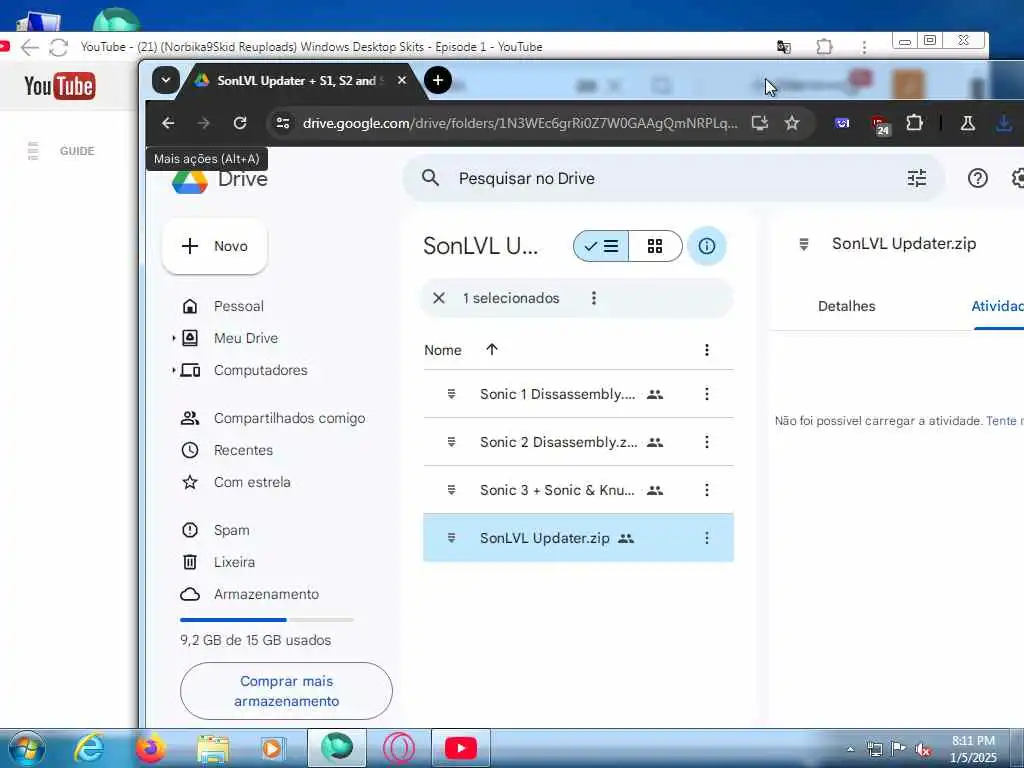Click the Google Drive logo
This screenshot has width=1024, height=768.
click(x=189, y=181)
